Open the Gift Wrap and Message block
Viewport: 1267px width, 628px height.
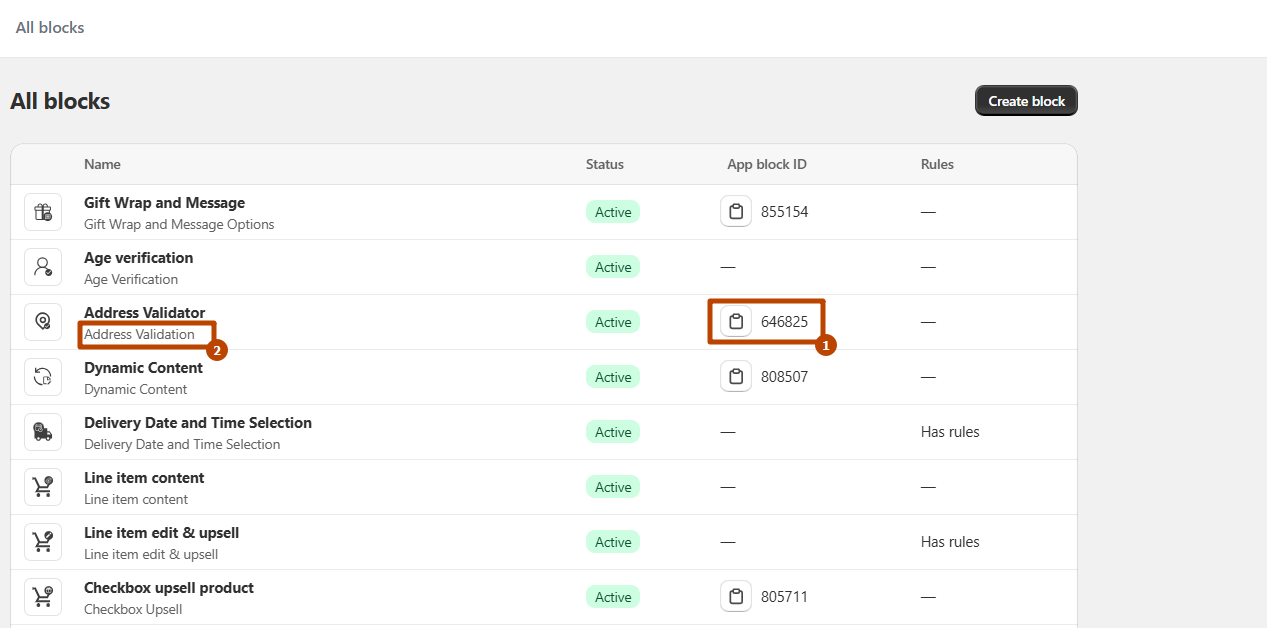pos(164,203)
